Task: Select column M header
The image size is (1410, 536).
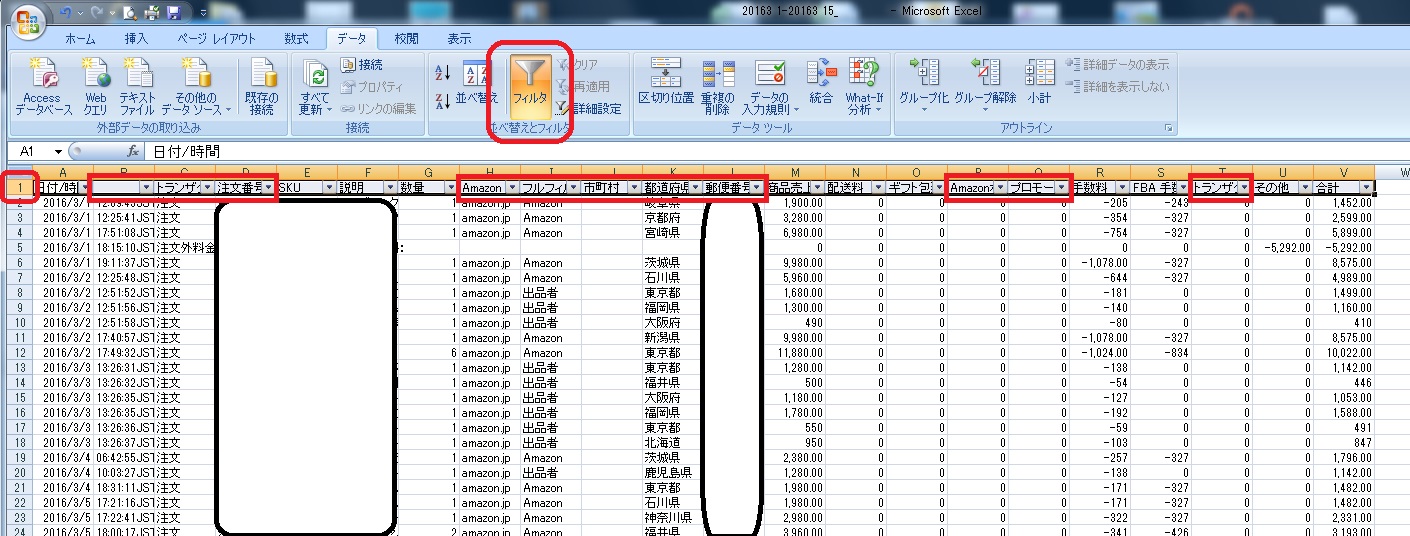Action: coord(794,172)
